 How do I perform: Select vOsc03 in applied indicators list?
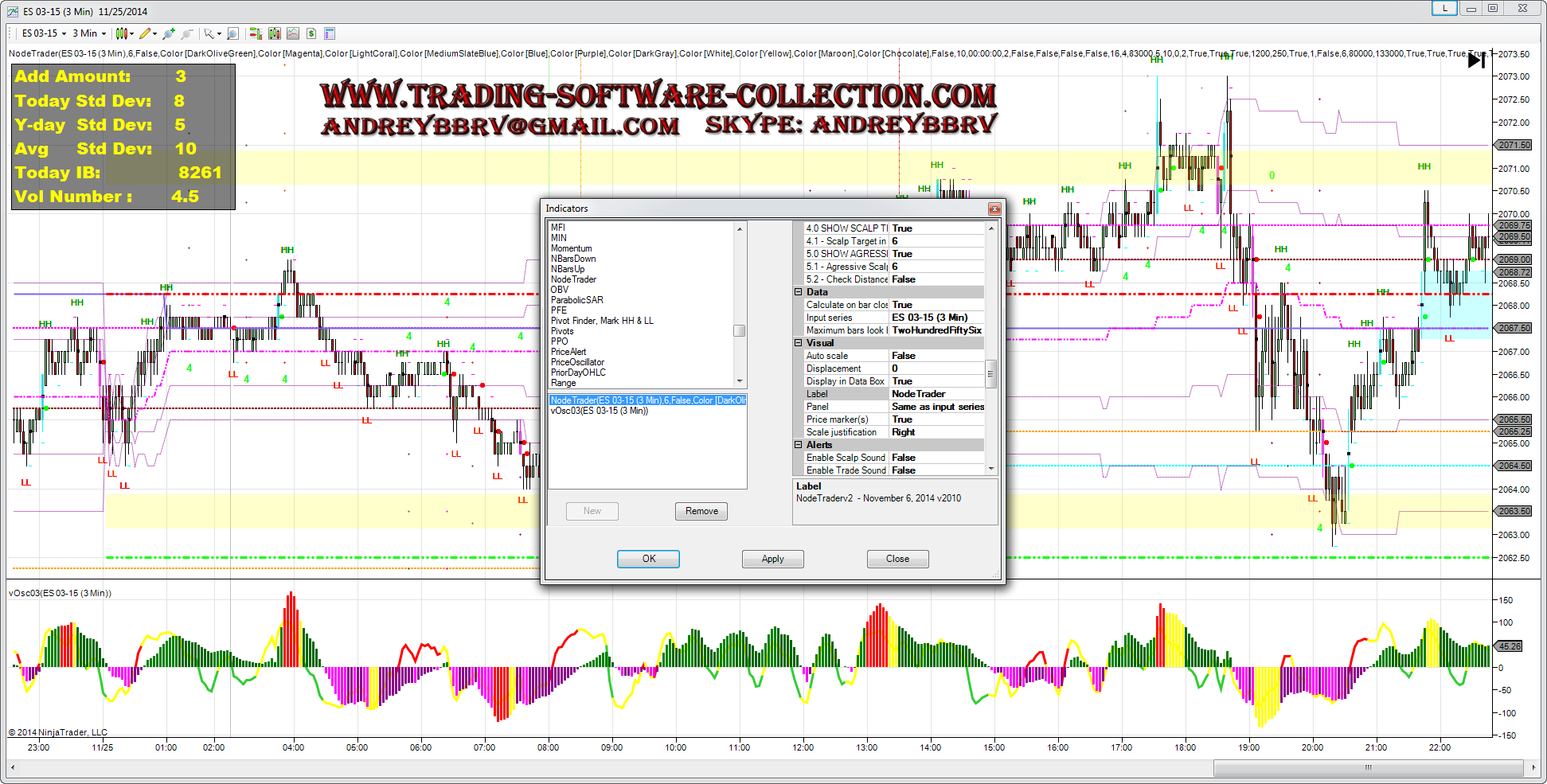[600, 411]
